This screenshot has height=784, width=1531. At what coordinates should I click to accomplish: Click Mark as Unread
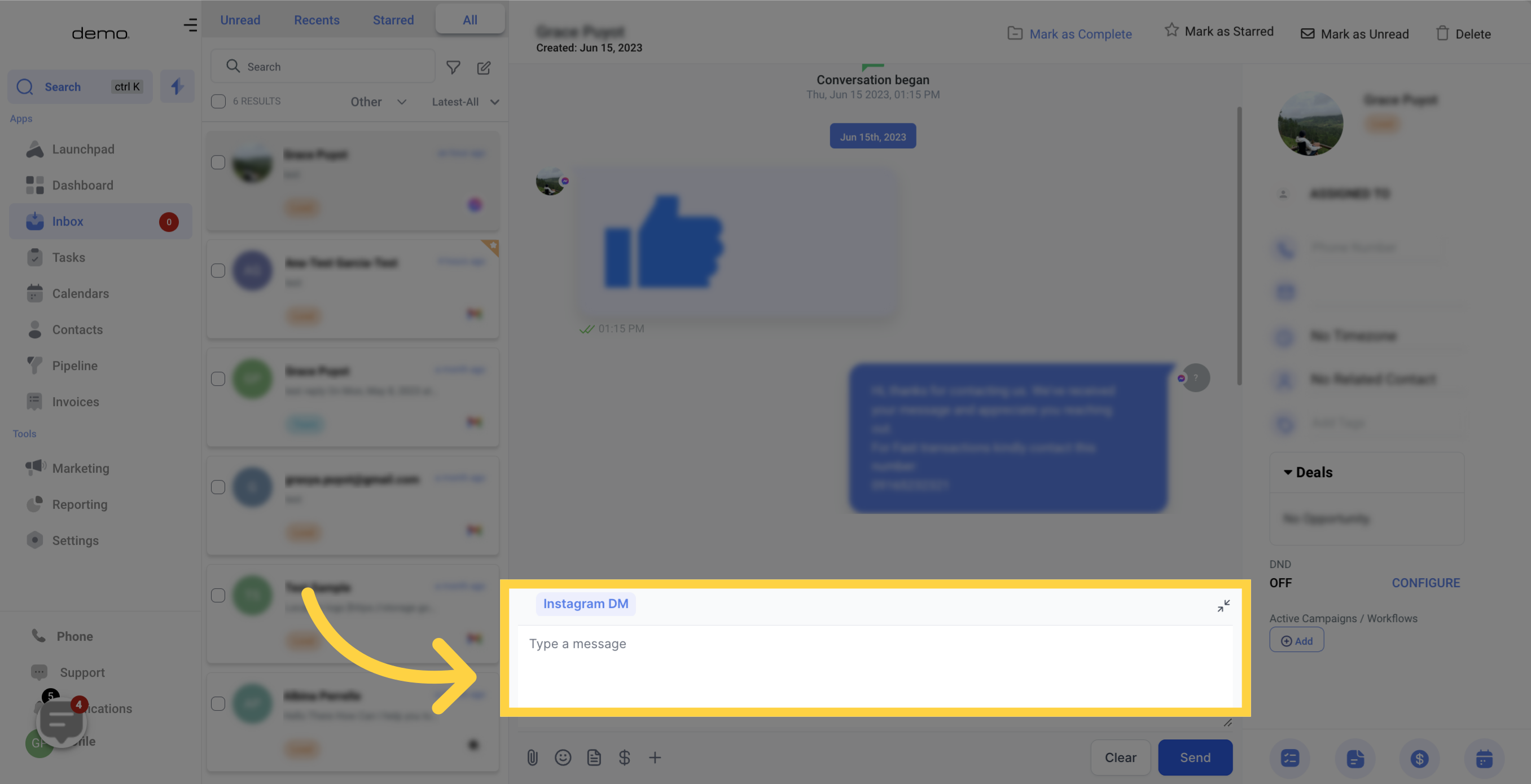click(x=1354, y=34)
